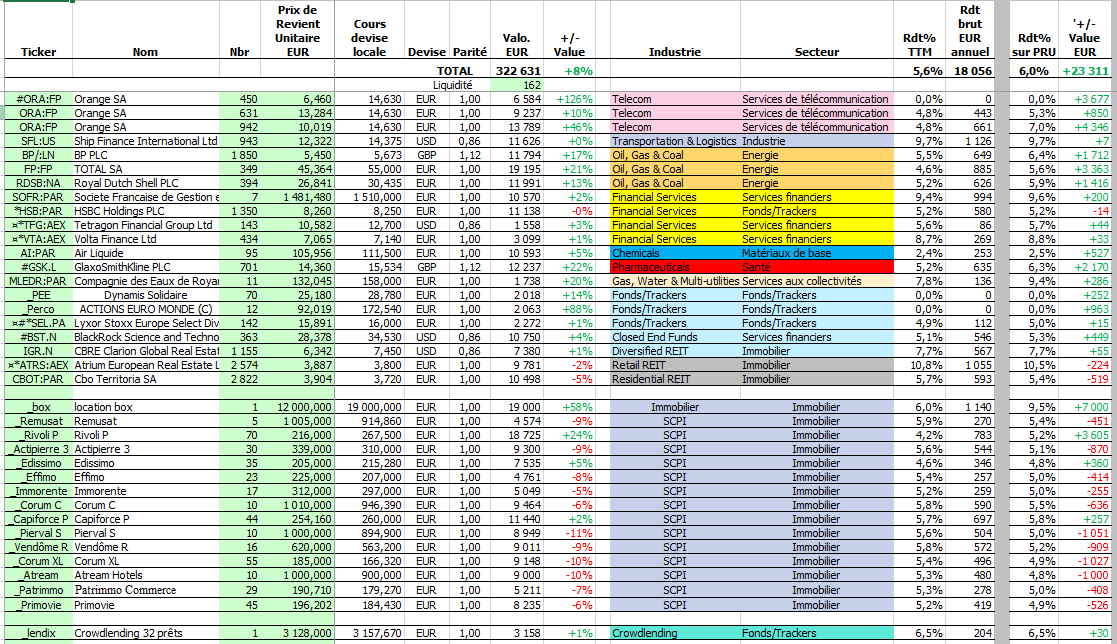Click the +7 000 value EUR cell
The height and width of the screenshot is (644, 1117).
point(1084,407)
